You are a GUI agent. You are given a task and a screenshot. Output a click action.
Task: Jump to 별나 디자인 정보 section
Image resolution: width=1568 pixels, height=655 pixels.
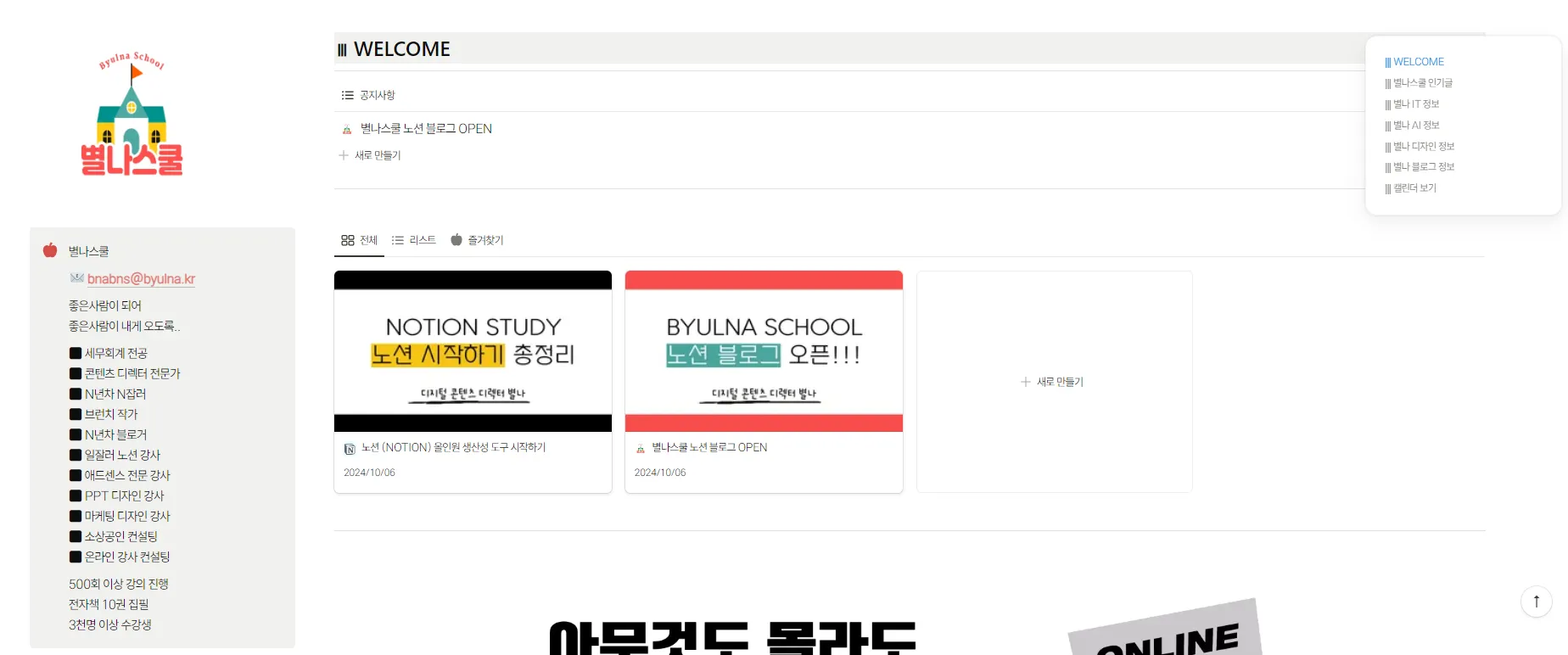1420,146
